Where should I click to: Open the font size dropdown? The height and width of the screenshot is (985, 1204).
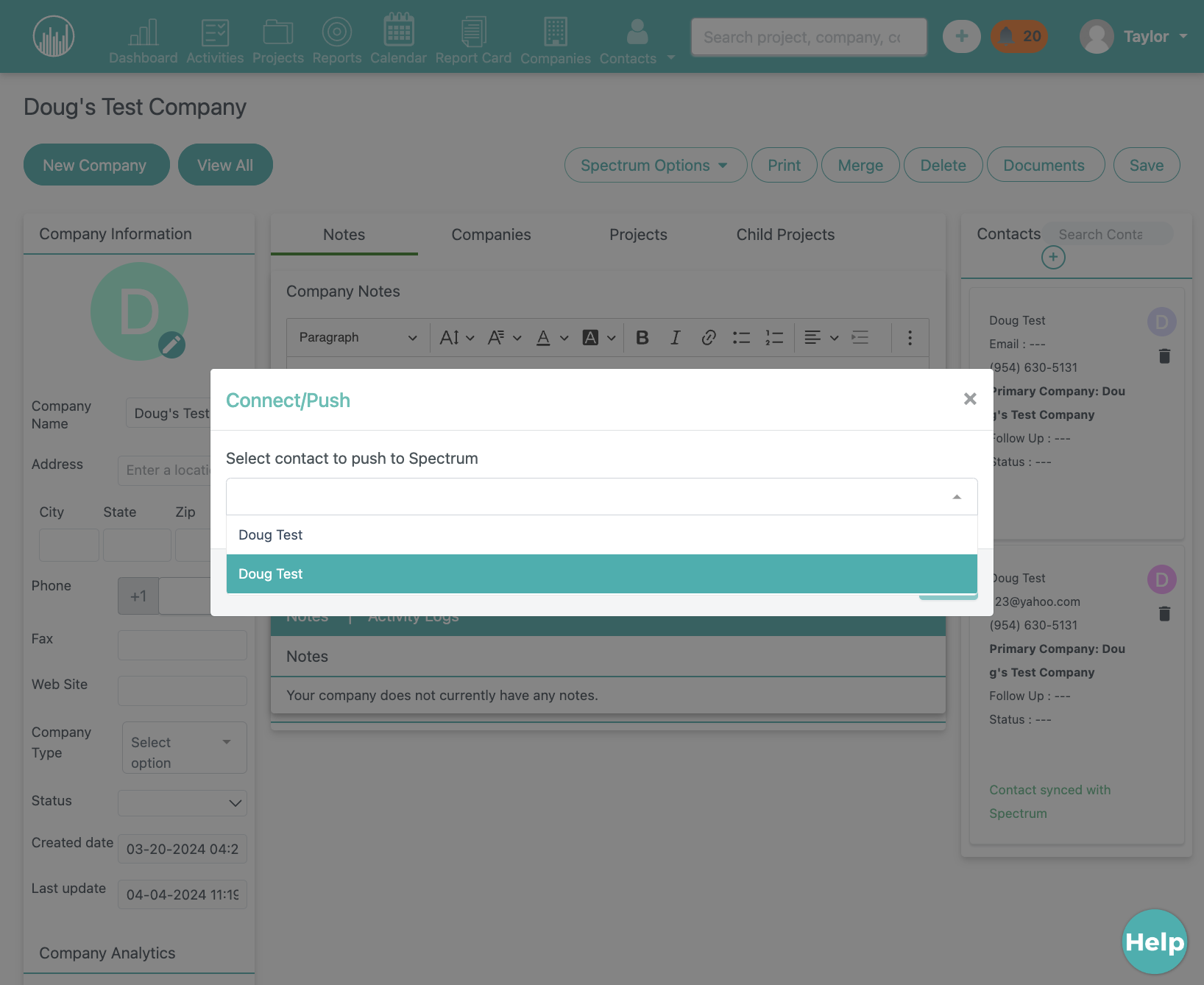[456, 337]
